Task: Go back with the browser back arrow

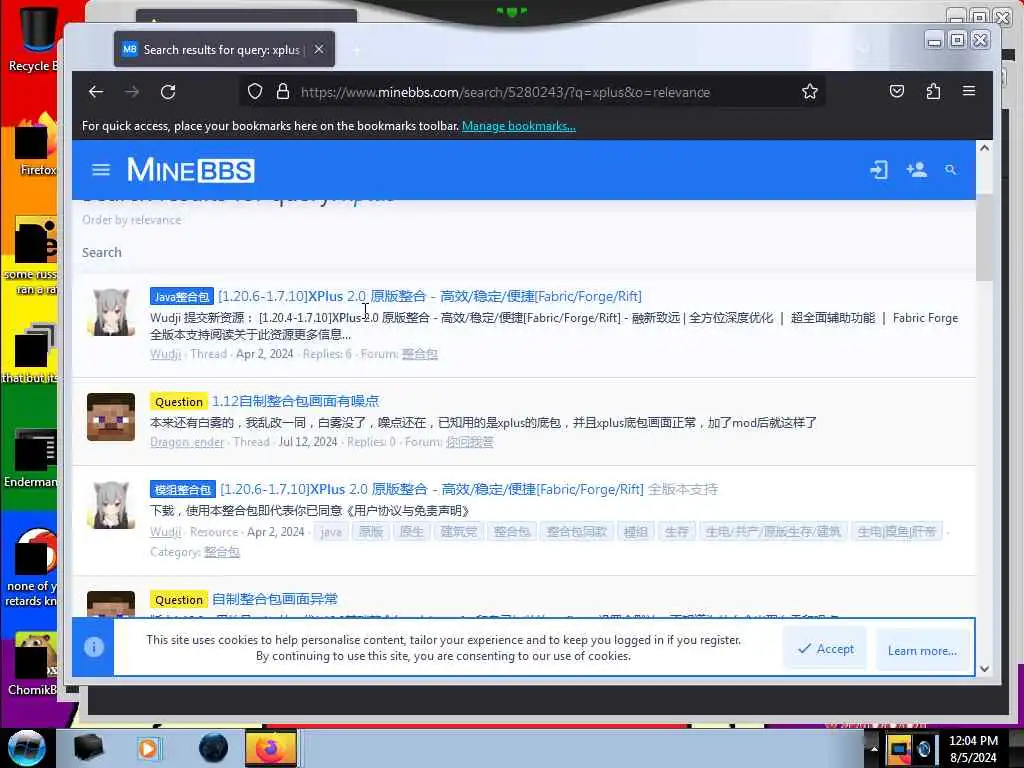Action: point(96,92)
